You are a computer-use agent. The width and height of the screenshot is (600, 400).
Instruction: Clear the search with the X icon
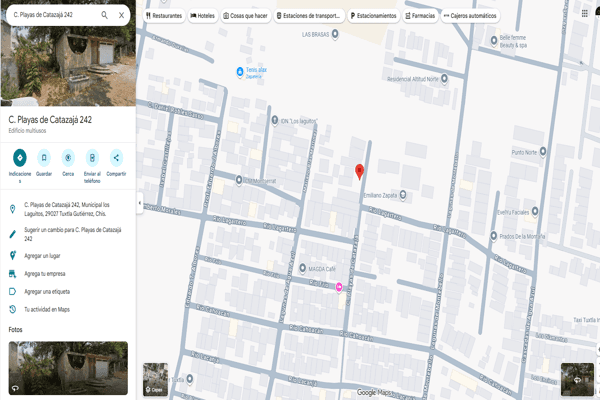122,16
